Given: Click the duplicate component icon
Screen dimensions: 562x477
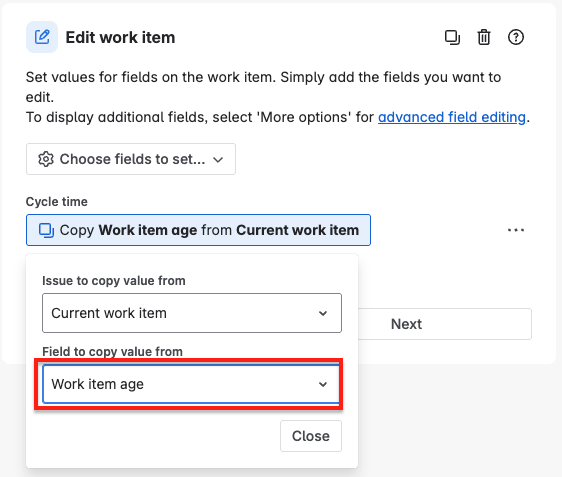Looking at the screenshot, I should (452, 37).
